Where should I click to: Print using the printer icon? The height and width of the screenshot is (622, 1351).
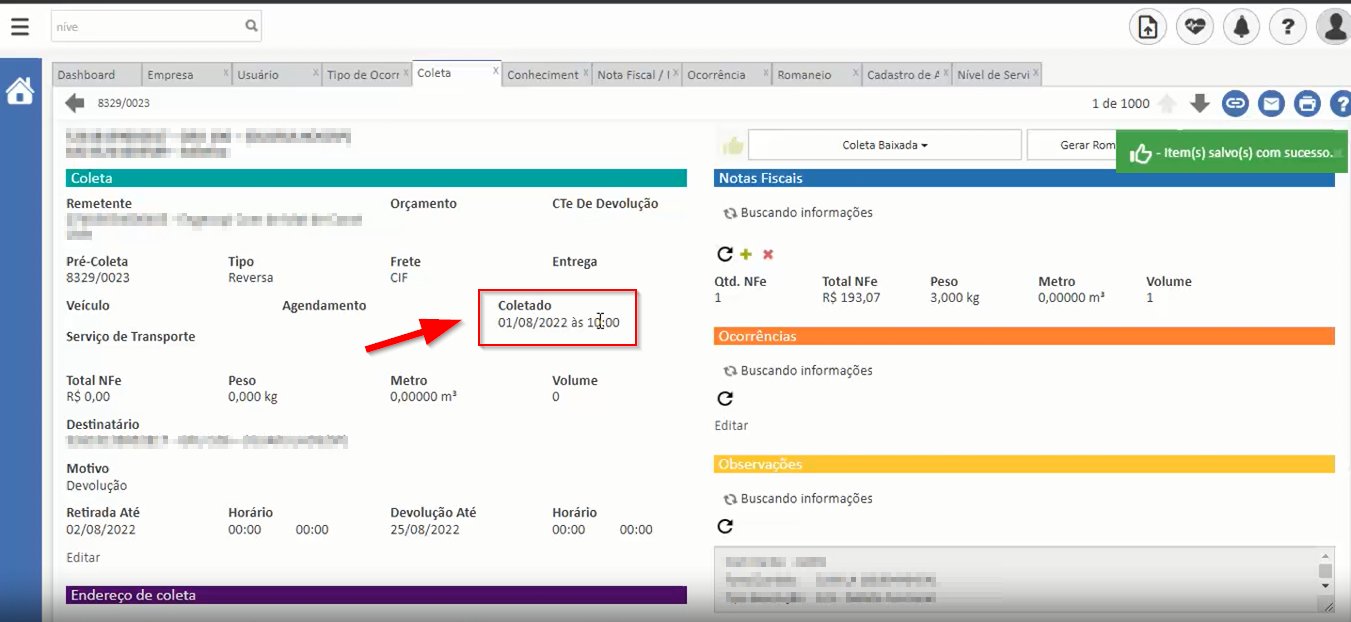(x=1308, y=103)
